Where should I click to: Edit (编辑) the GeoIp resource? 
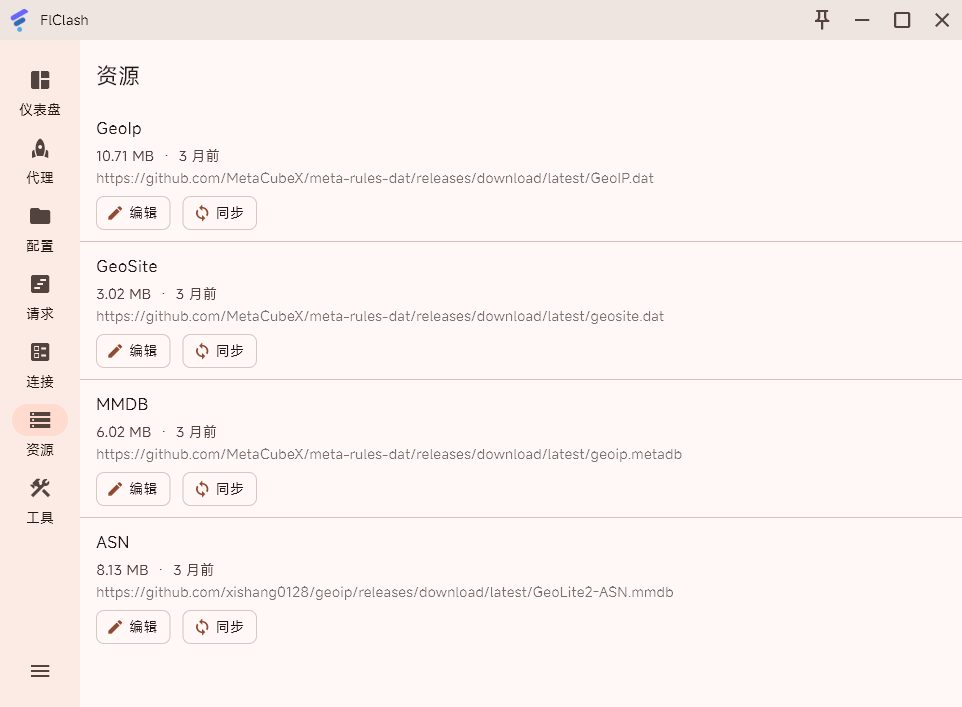(133, 213)
